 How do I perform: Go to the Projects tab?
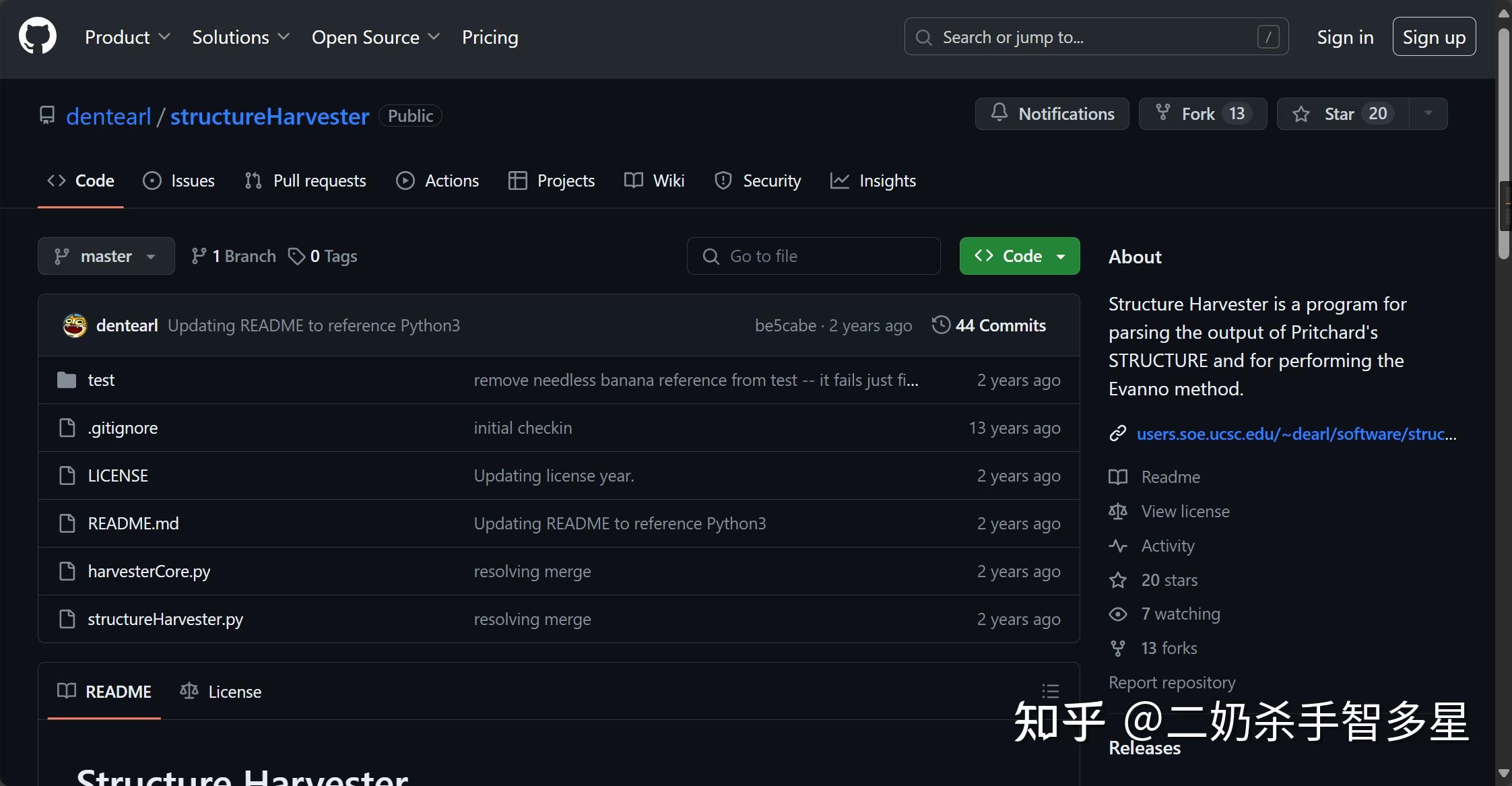552,181
